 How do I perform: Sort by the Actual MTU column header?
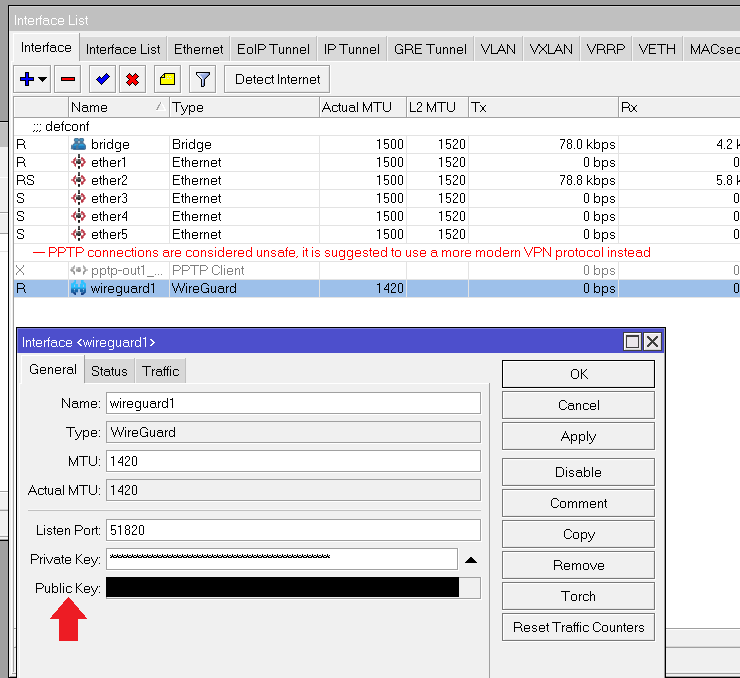(362, 108)
